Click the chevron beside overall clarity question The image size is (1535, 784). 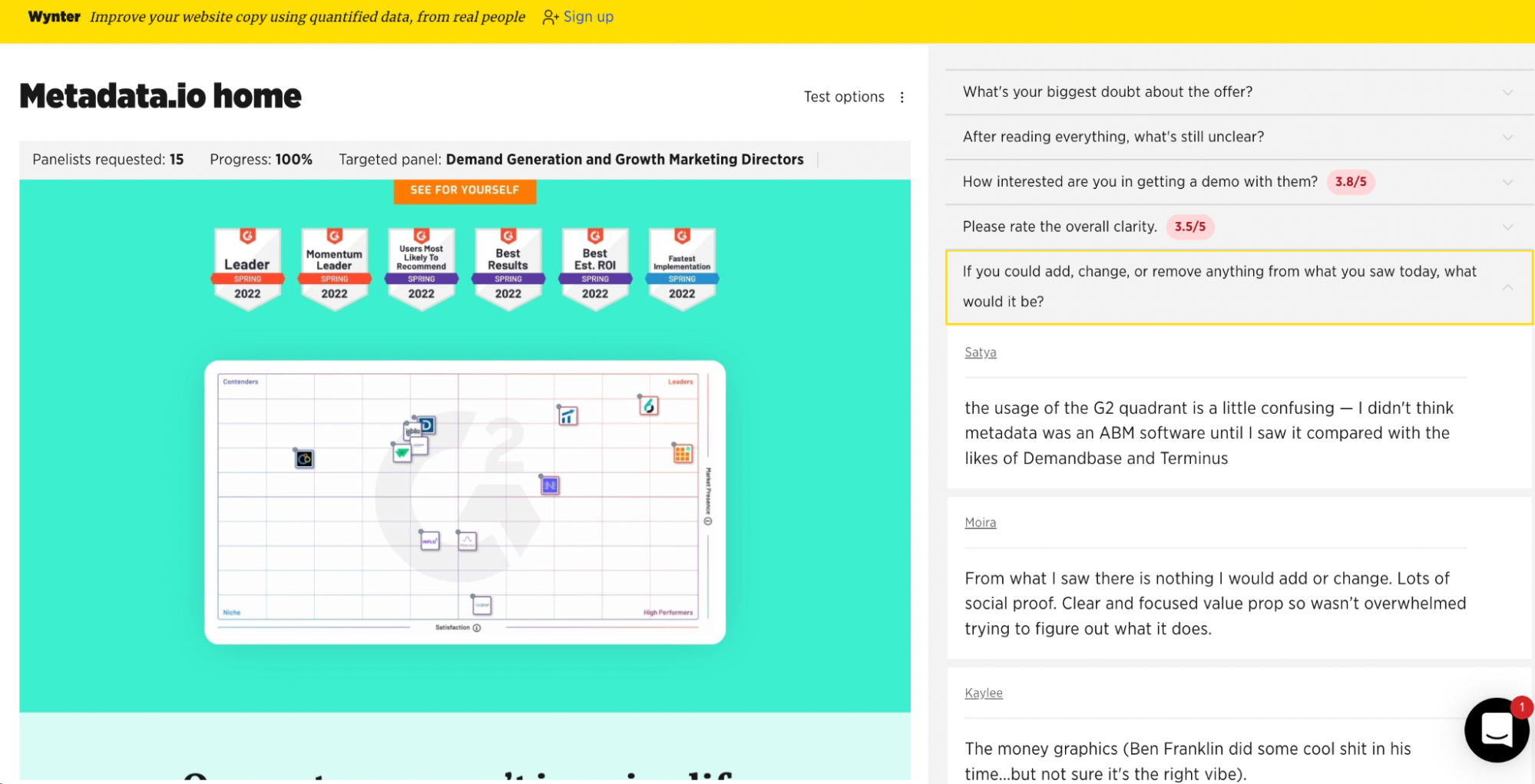(x=1507, y=227)
